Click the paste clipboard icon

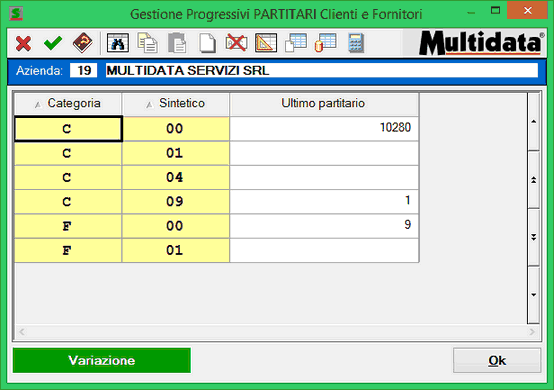click(177, 43)
